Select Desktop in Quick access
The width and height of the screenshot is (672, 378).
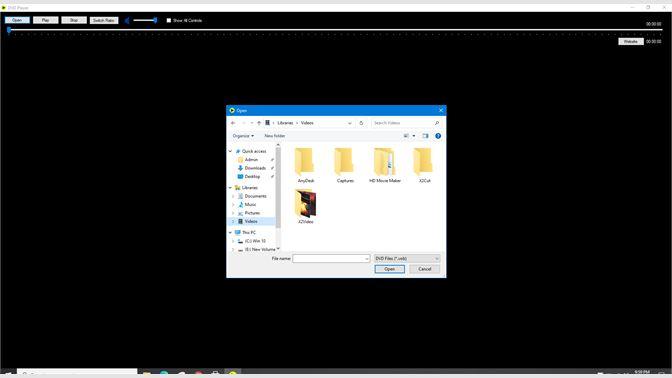coord(252,177)
